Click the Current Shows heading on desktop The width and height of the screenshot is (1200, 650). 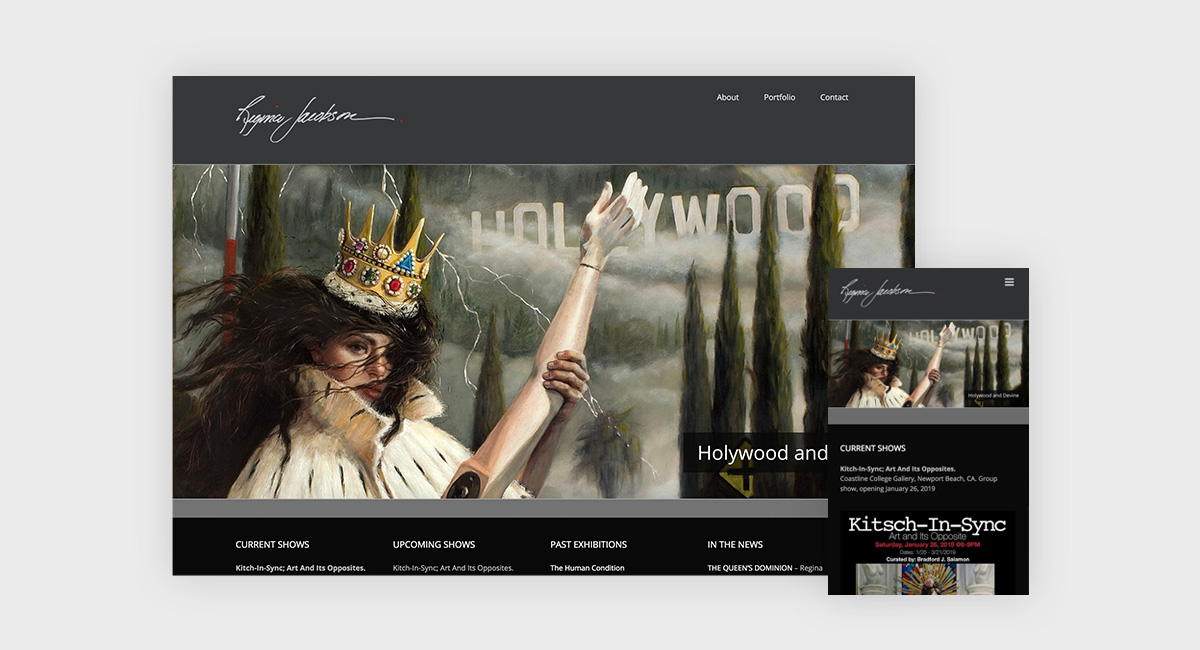coord(272,545)
